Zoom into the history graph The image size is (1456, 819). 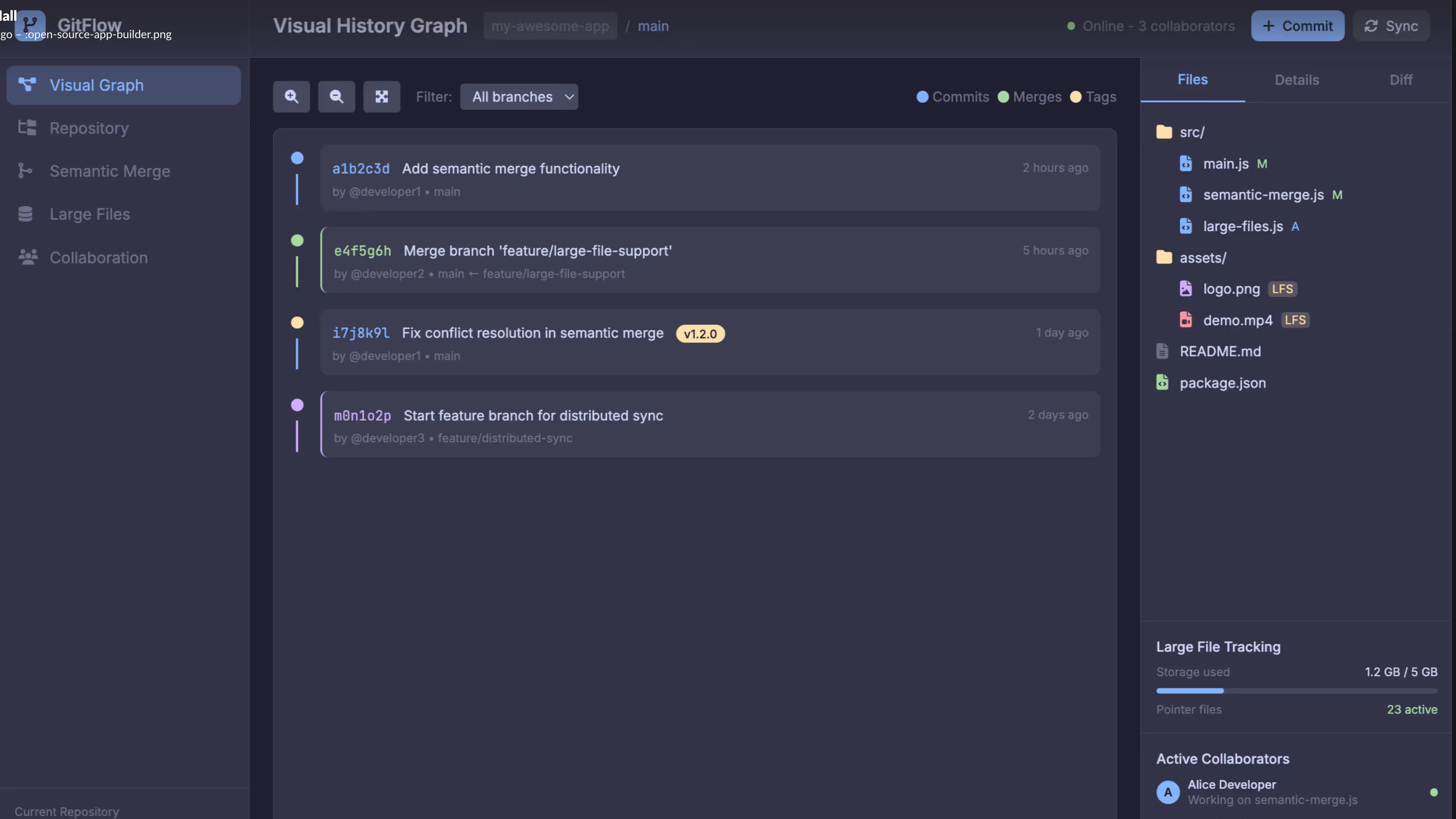(x=292, y=97)
